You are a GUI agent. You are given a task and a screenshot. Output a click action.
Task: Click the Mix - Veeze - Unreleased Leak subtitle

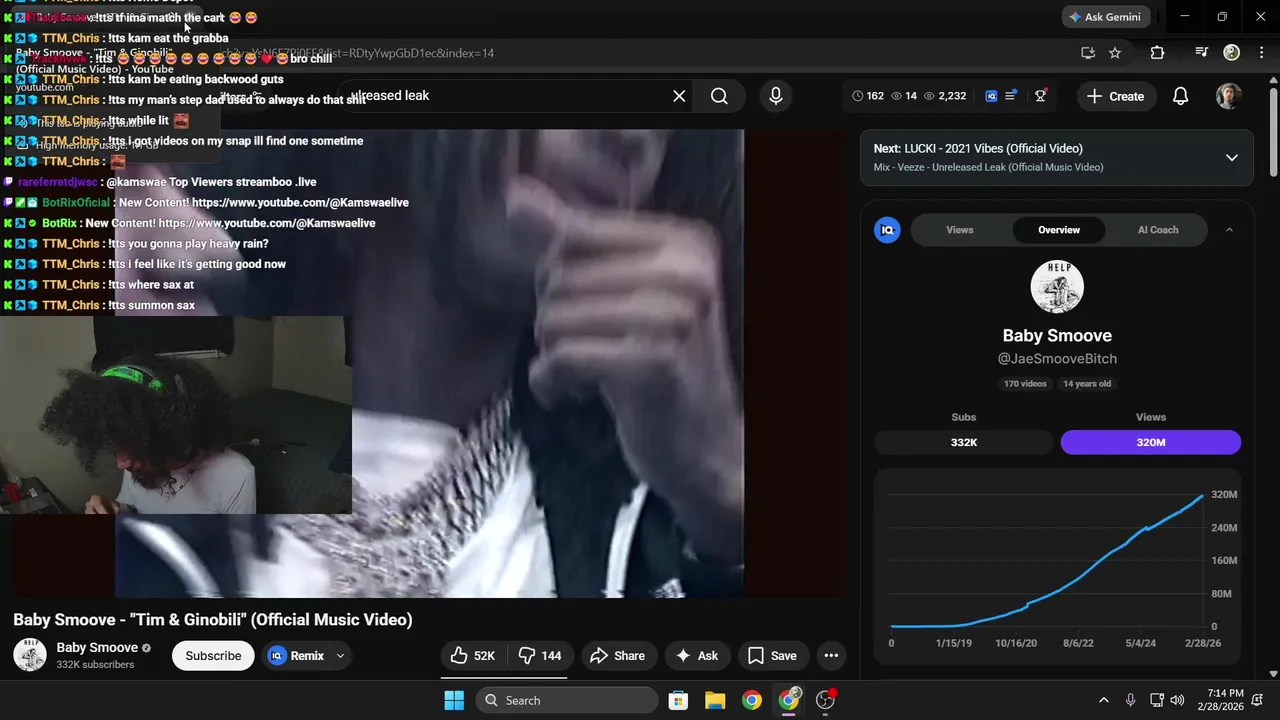[x=988, y=167]
